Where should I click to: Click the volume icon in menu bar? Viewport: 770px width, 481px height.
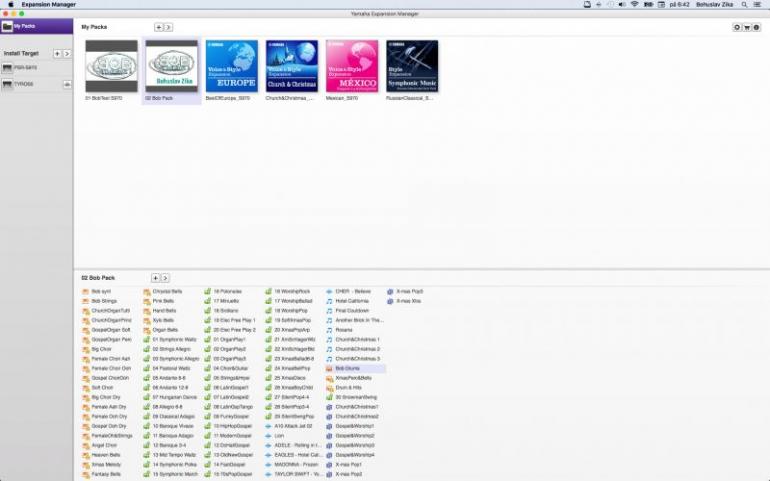coord(622,4)
